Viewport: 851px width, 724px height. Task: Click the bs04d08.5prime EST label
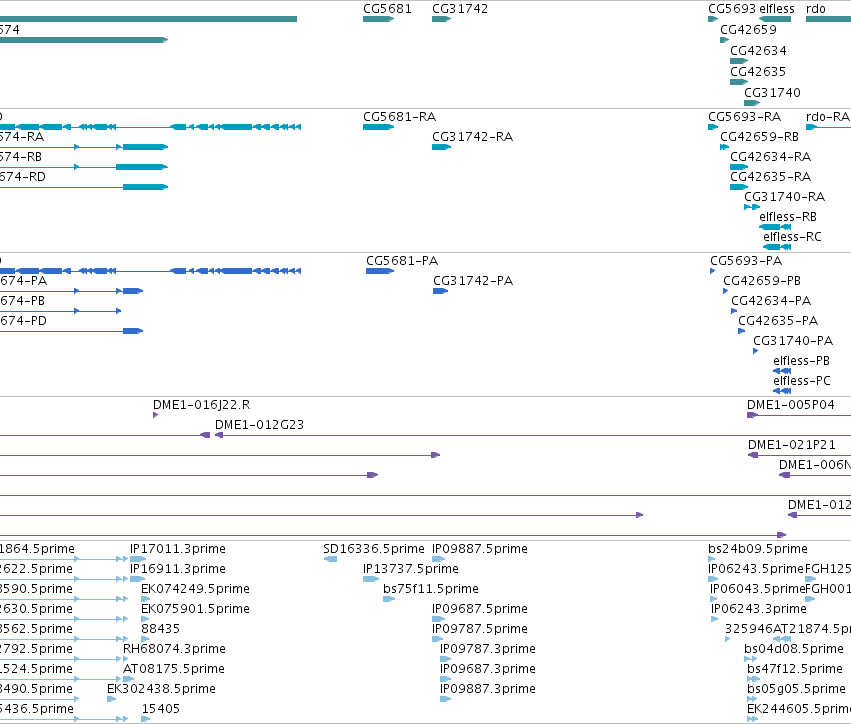pyautogui.click(x=793, y=649)
